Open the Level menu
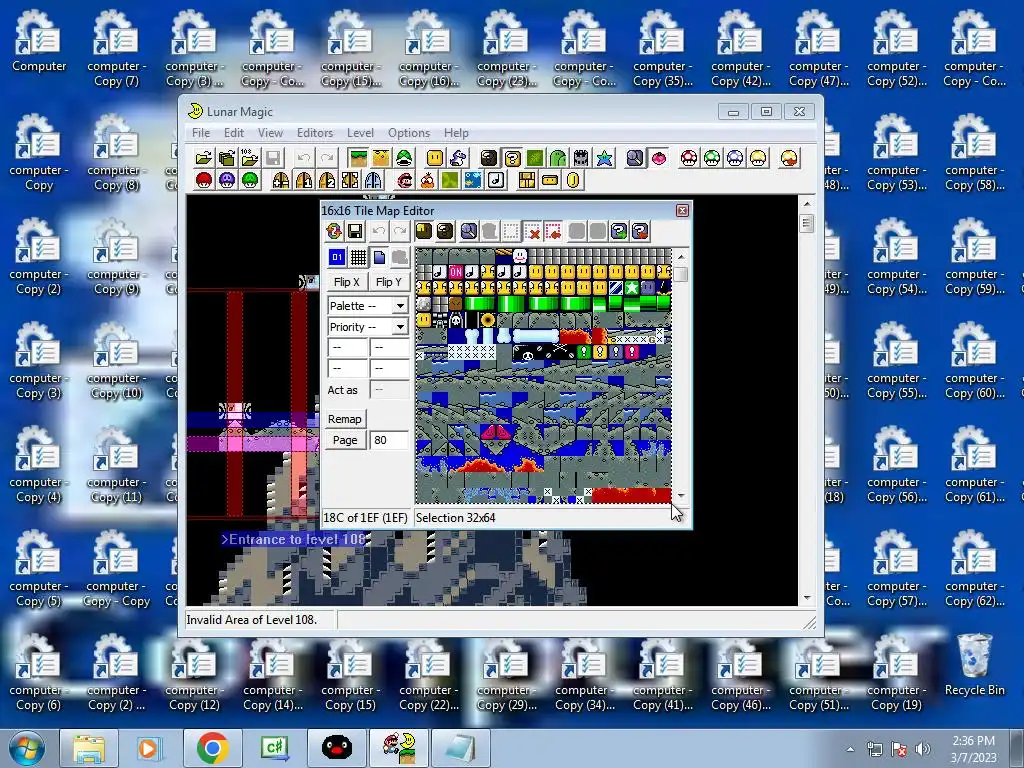 tap(360, 133)
